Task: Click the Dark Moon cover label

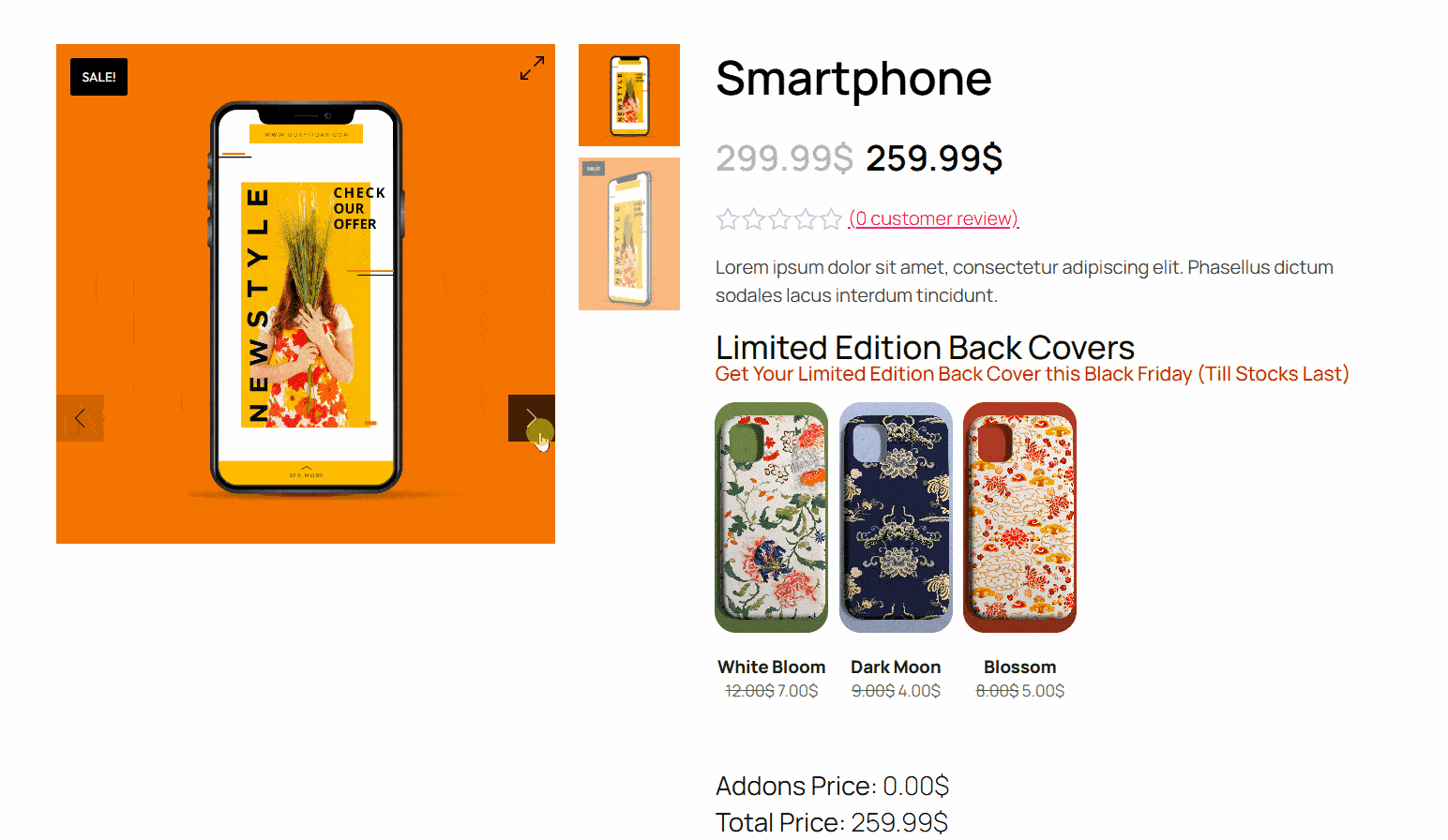Action: tap(896, 667)
